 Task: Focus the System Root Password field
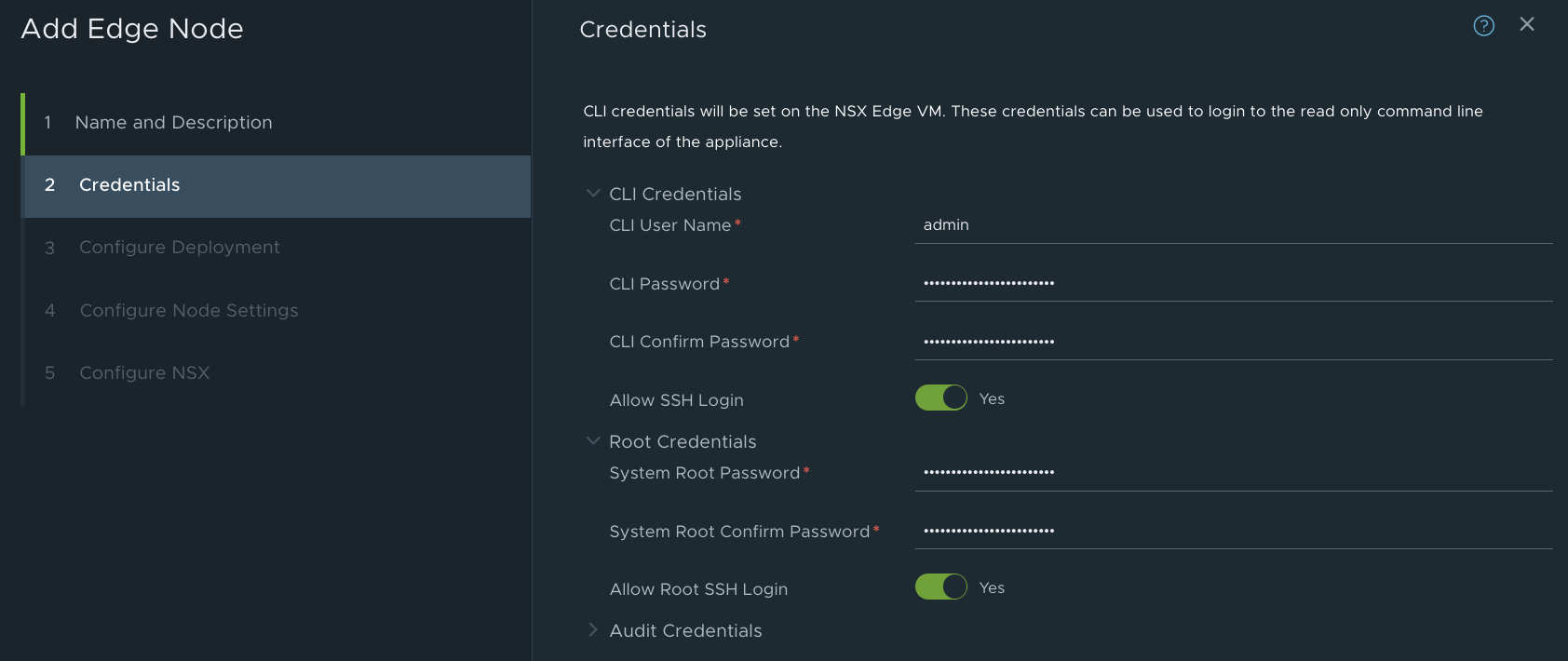pyautogui.click(x=1233, y=473)
